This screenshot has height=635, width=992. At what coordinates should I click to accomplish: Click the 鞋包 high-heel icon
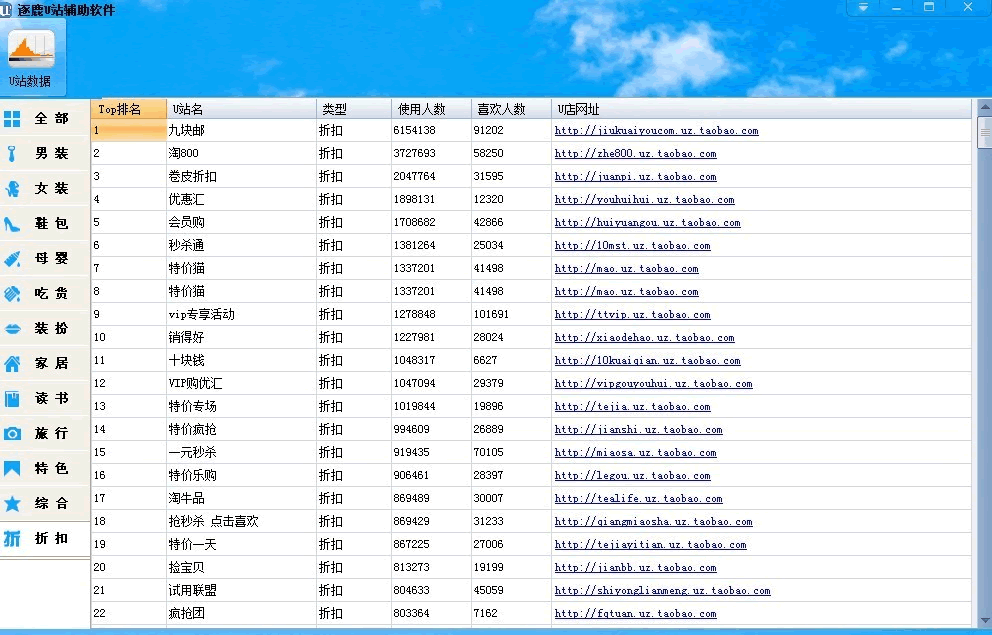pos(12,224)
